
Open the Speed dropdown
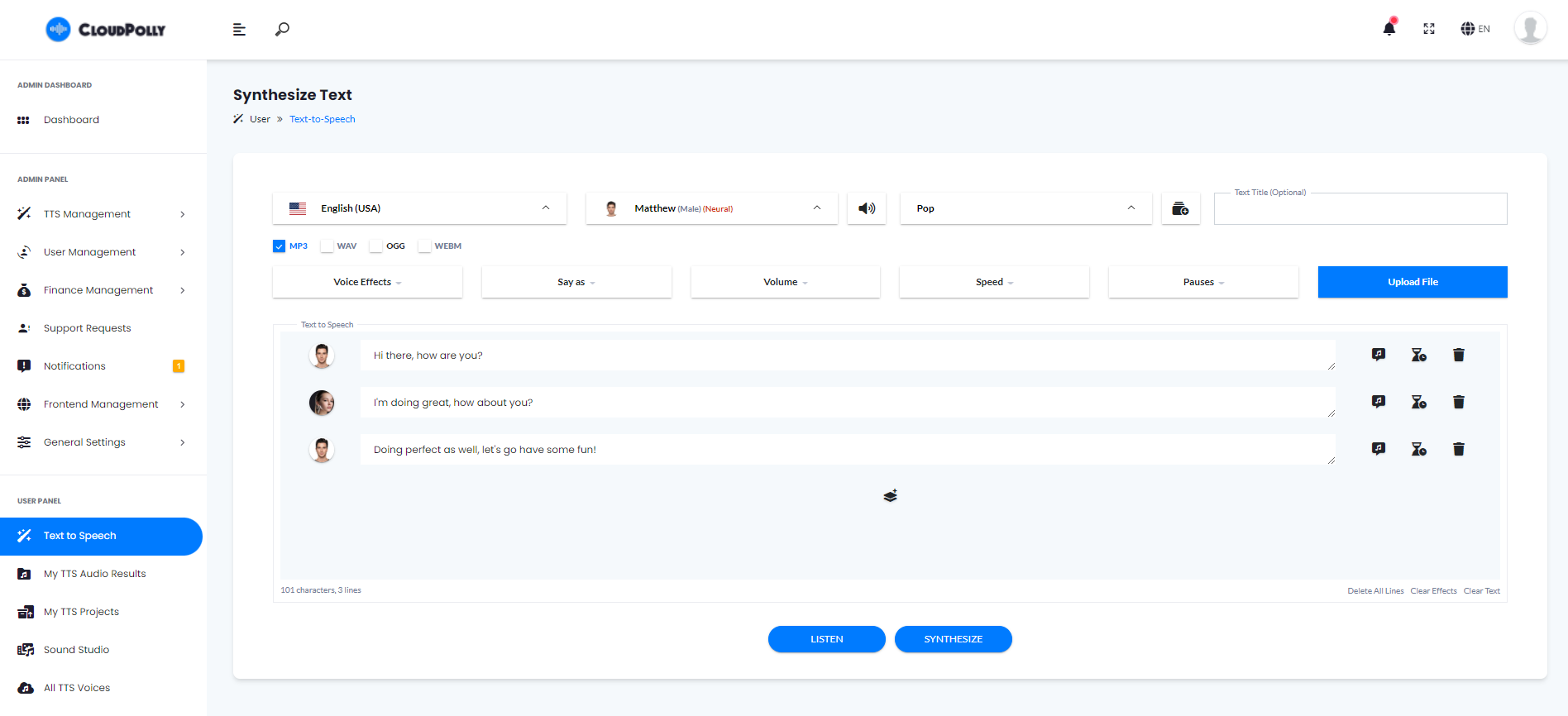tap(994, 282)
